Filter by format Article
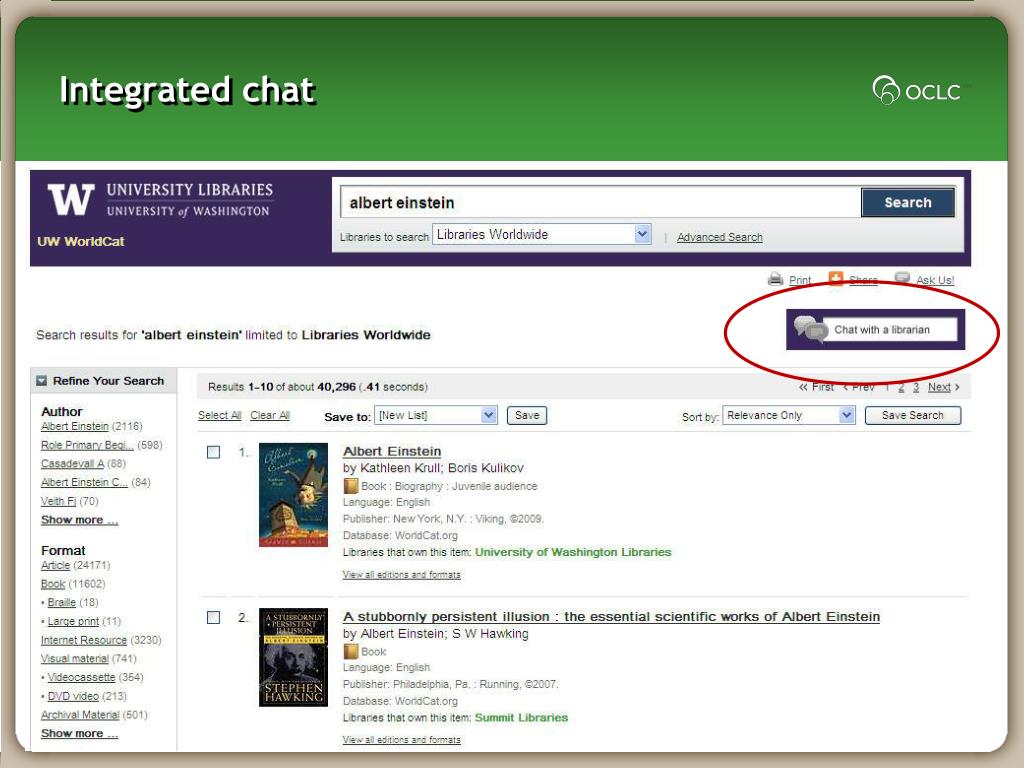 pyautogui.click(x=56, y=565)
